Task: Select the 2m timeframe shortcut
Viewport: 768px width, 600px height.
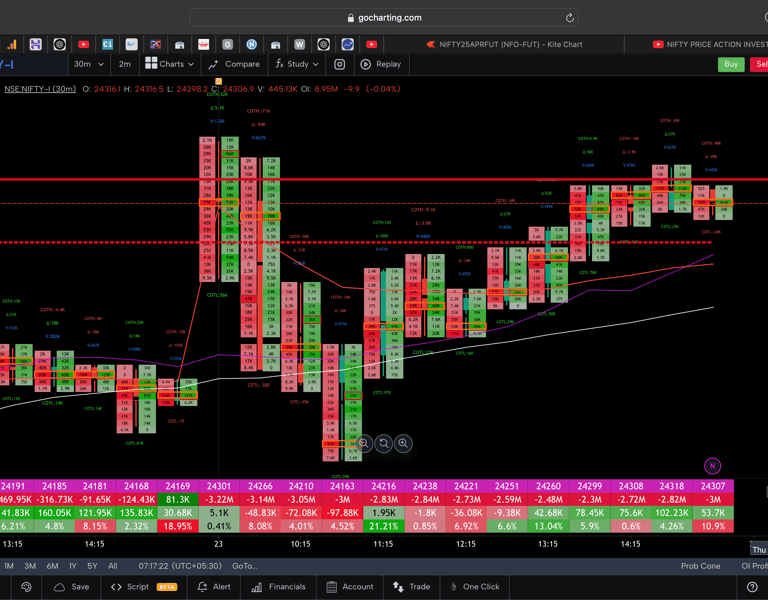Action: pyautogui.click(x=124, y=64)
